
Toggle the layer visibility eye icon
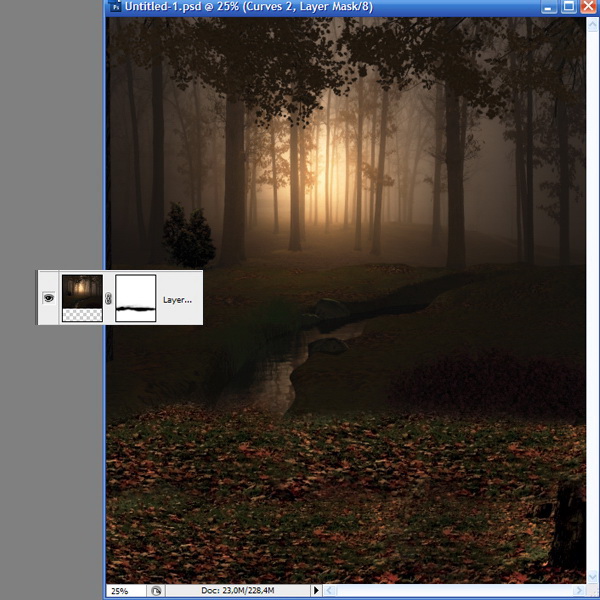pos(49,298)
